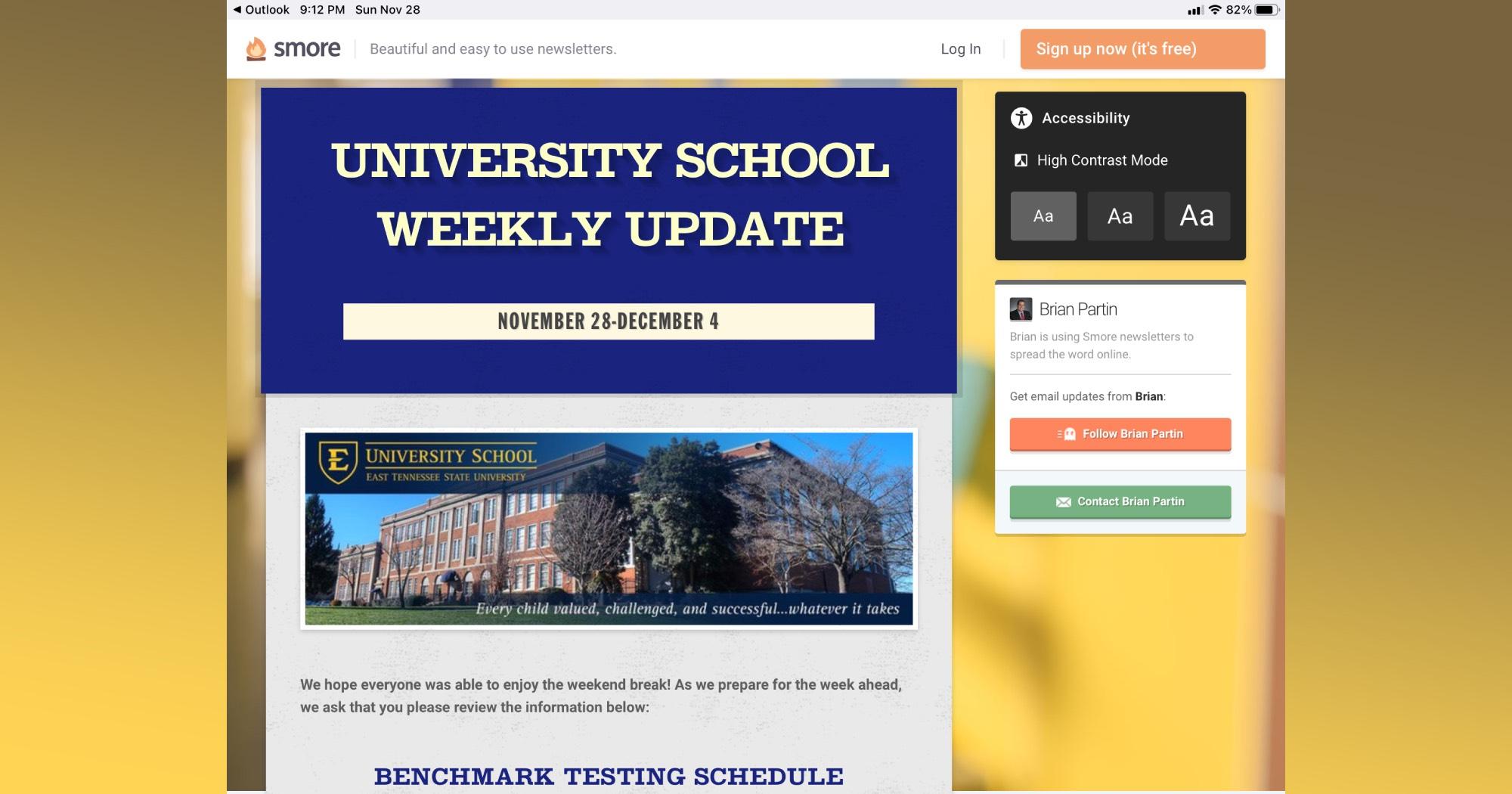Click the Smore flame logo icon
The width and height of the screenshot is (1512, 794).
click(256, 49)
